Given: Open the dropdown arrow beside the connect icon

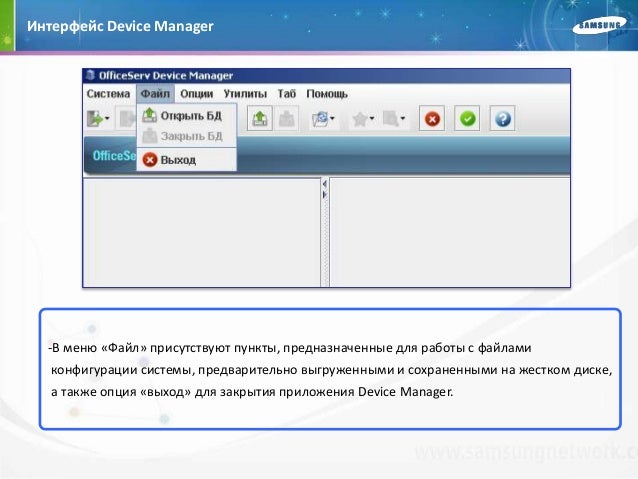Looking at the screenshot, I should (107, 118).
